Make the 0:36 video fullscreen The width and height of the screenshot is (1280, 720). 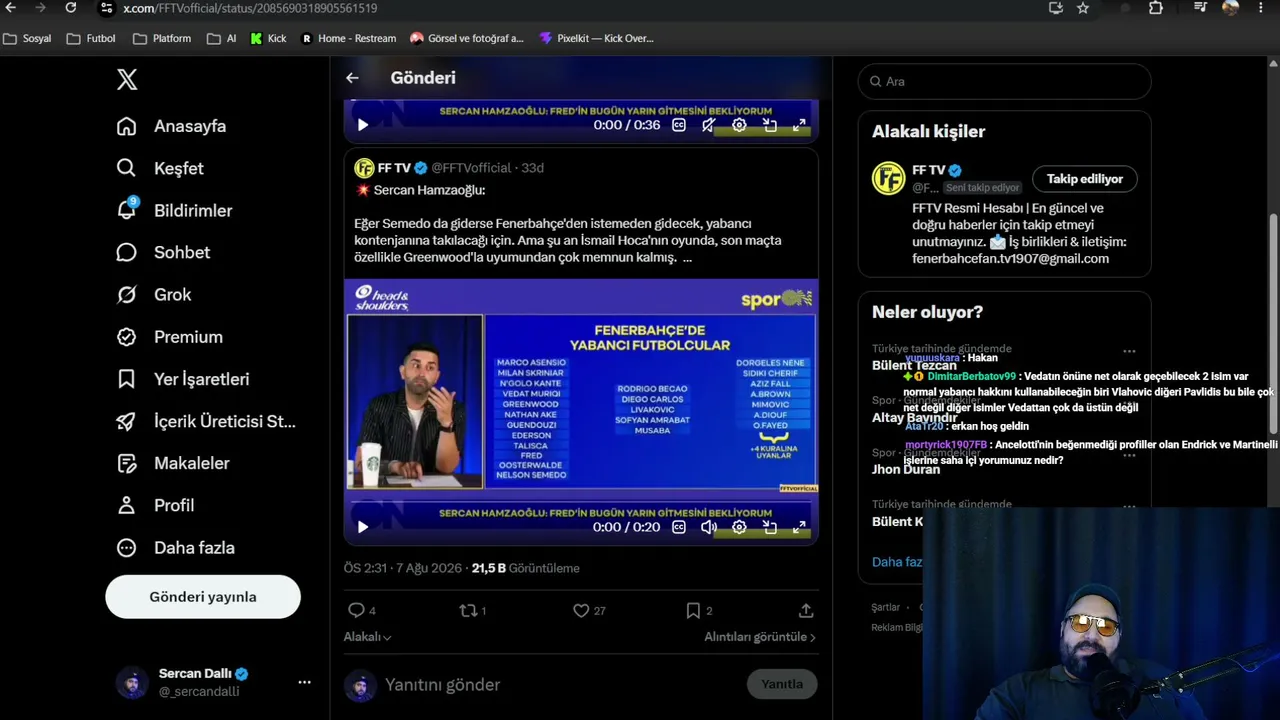(x=800, y=125)
